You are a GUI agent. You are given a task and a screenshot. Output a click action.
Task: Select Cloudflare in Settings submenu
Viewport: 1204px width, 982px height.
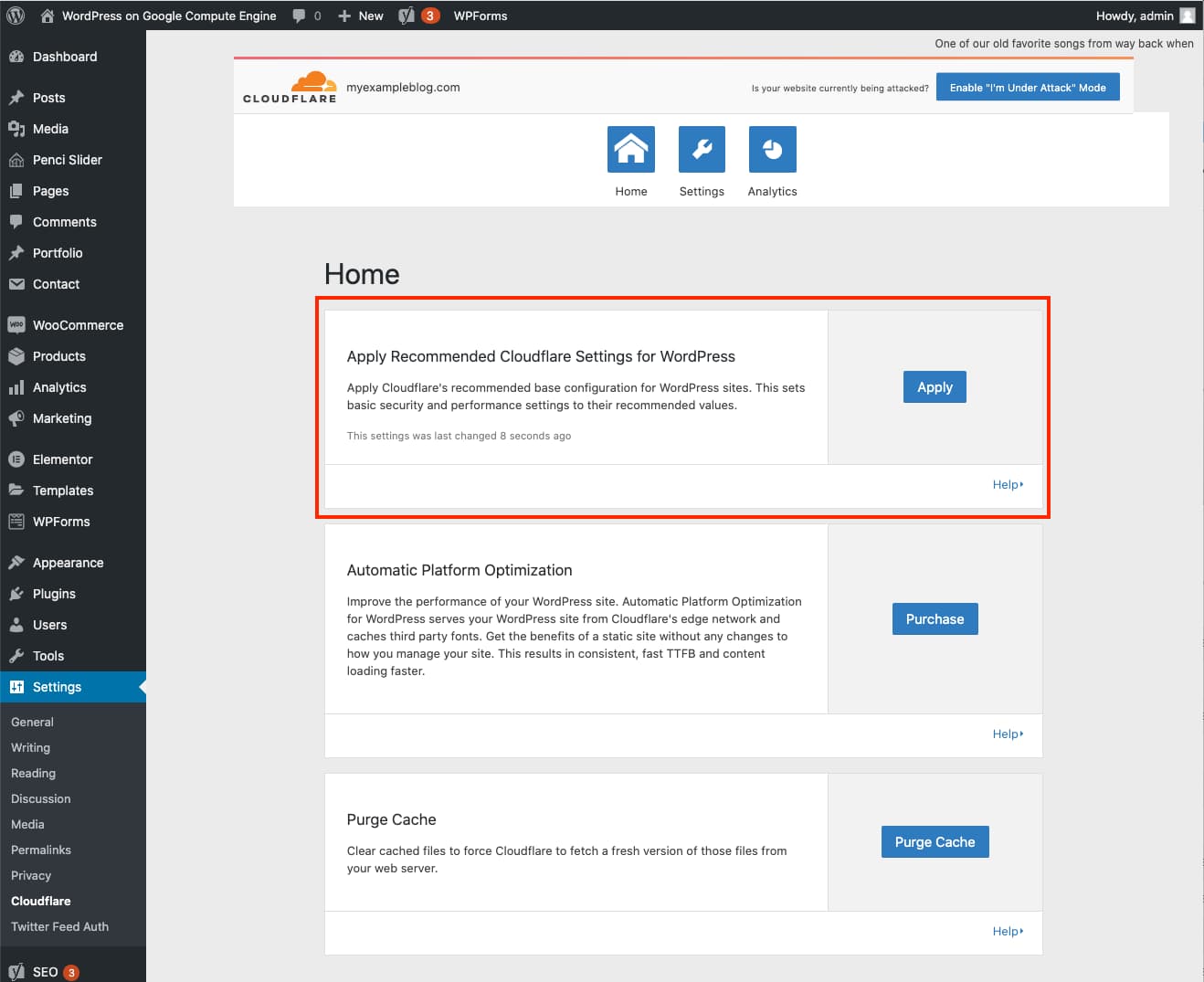tap(41, 901)
